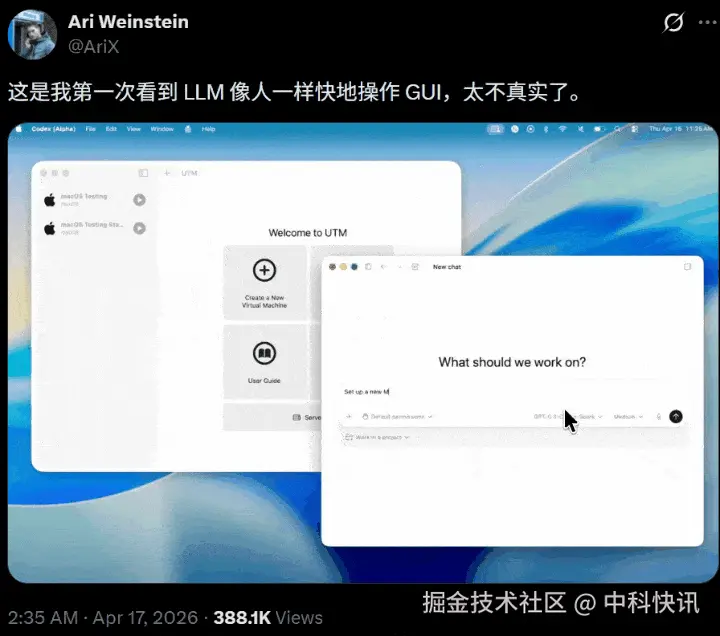Open the Codex (Alpha) app menu
The height and width of the screenshot is (636, 720).
[53, 129]
